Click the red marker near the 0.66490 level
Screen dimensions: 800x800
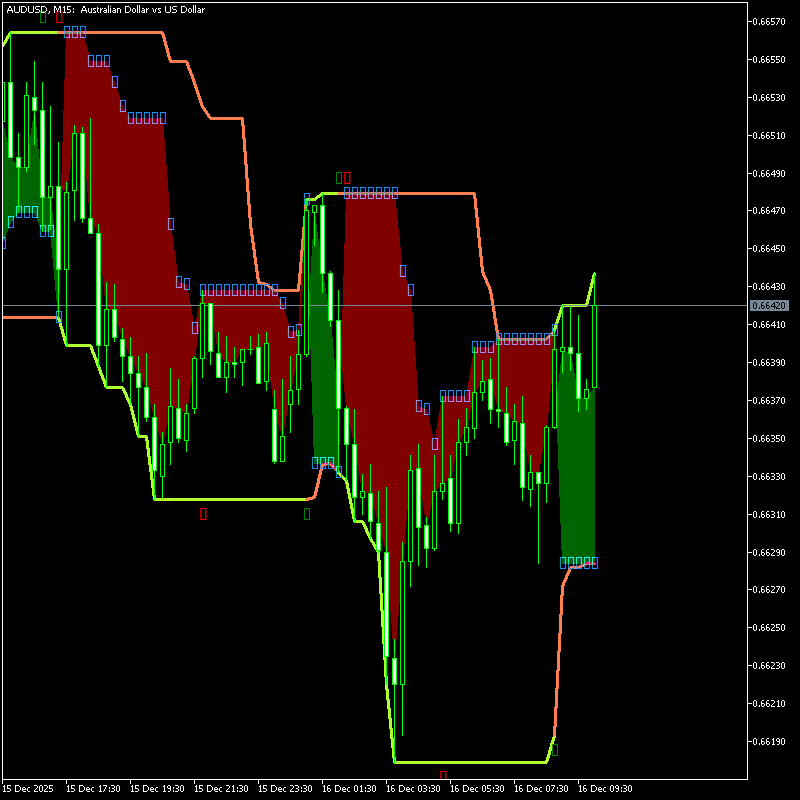[x=347, y=178]
